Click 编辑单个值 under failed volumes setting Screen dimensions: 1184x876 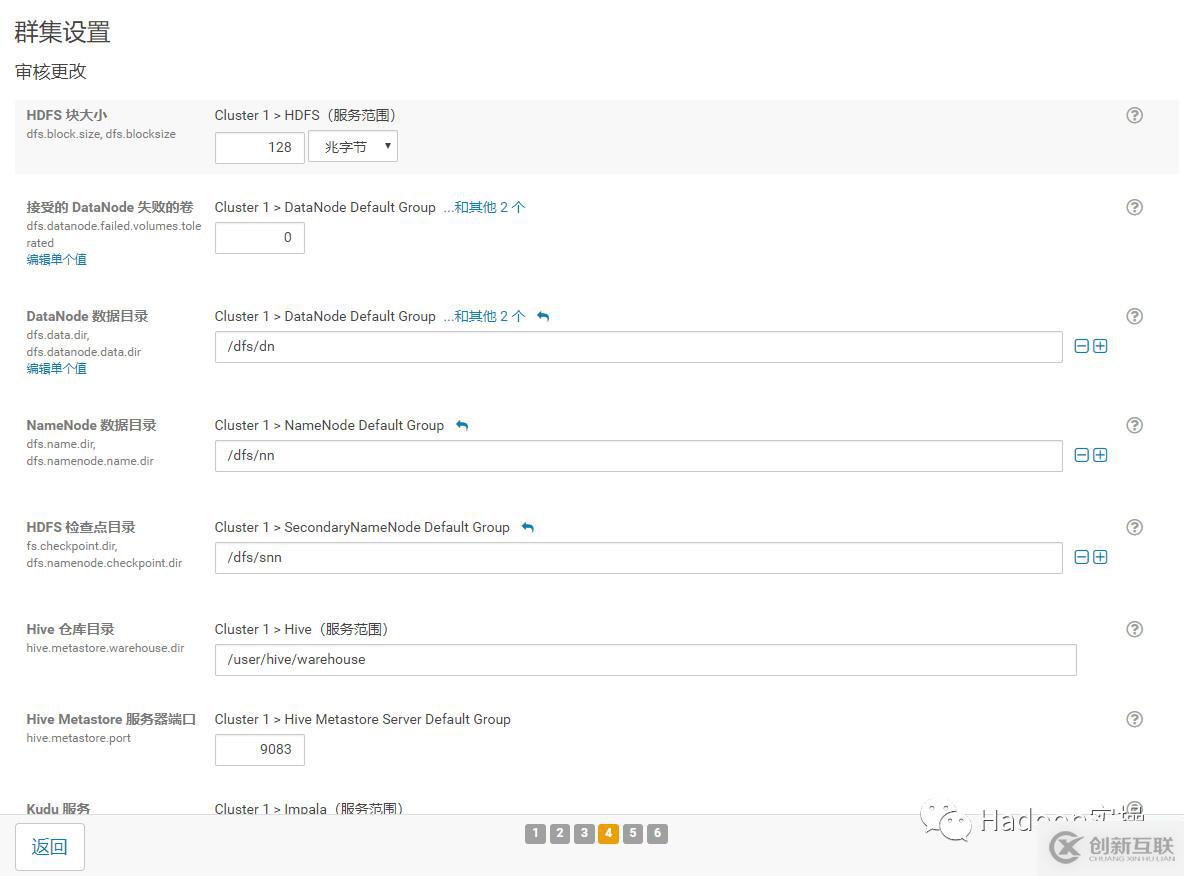[57, 260]
